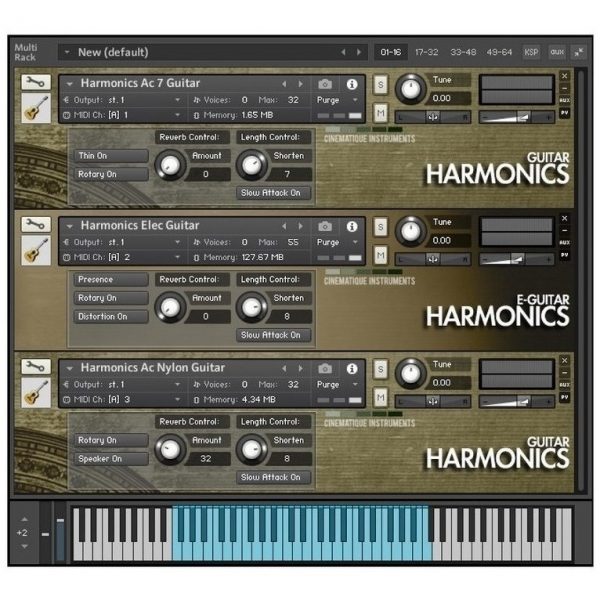
Task: Go to previous instrument arrow on Elec Guitar
Action: pyautogui.click(x=284, y=226)
